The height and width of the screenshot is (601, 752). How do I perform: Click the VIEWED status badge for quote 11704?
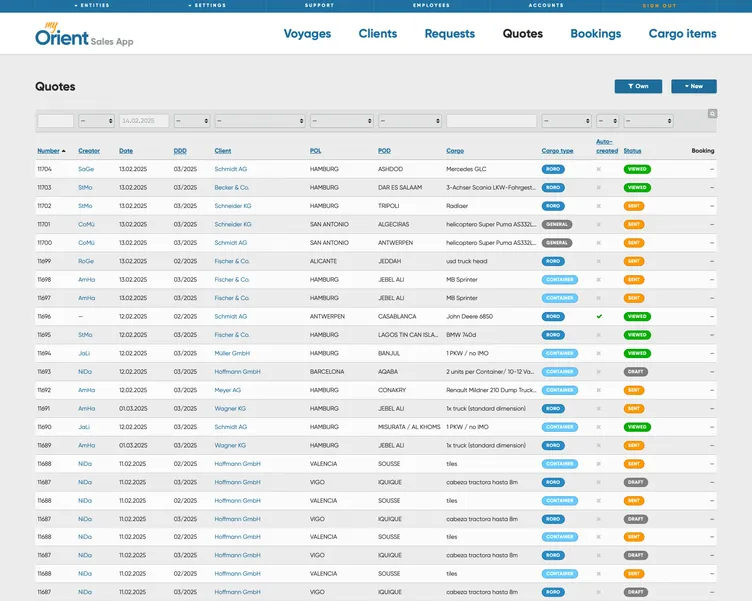click(x=637, y=169)
